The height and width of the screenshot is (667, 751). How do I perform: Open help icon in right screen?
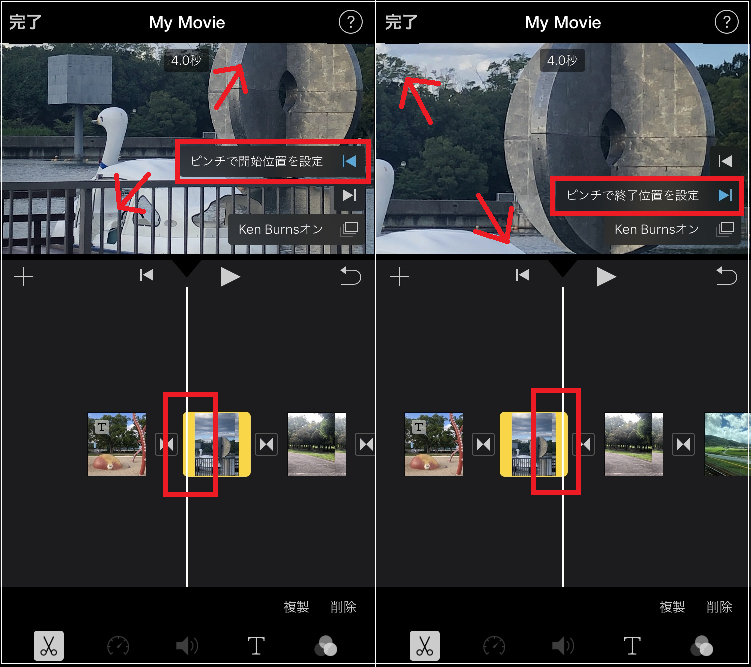tap(727, 22)
